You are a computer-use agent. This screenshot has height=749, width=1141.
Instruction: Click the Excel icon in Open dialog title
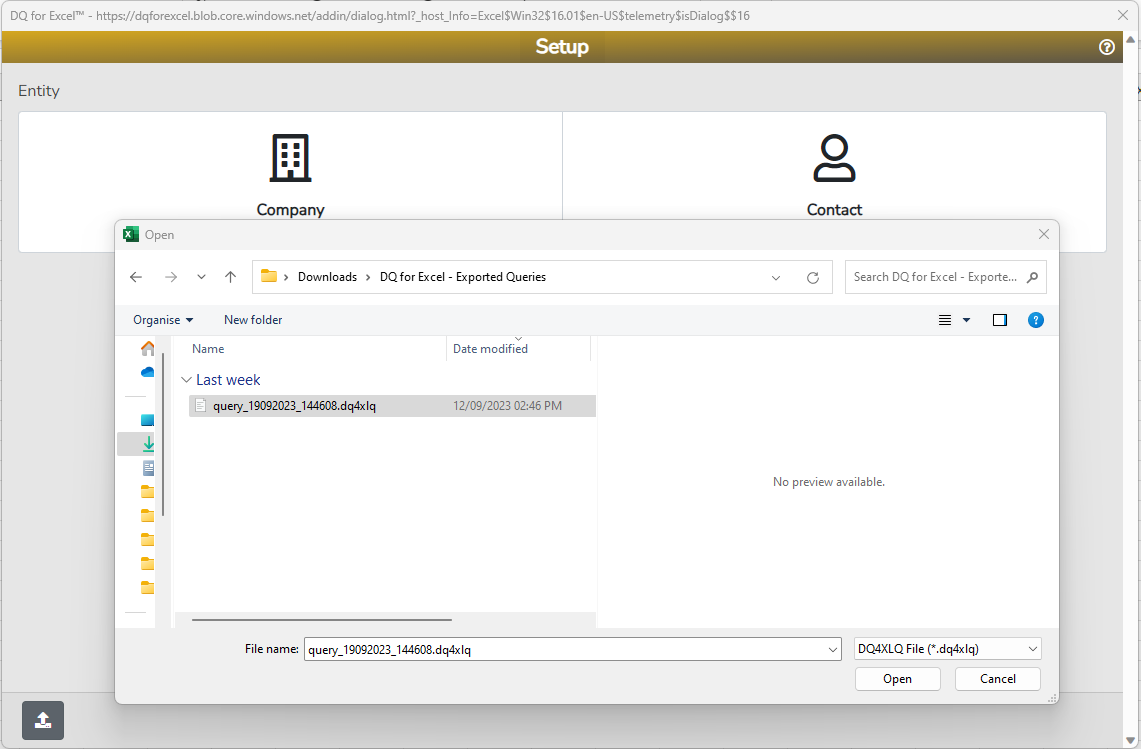click(x=131, y=234)
